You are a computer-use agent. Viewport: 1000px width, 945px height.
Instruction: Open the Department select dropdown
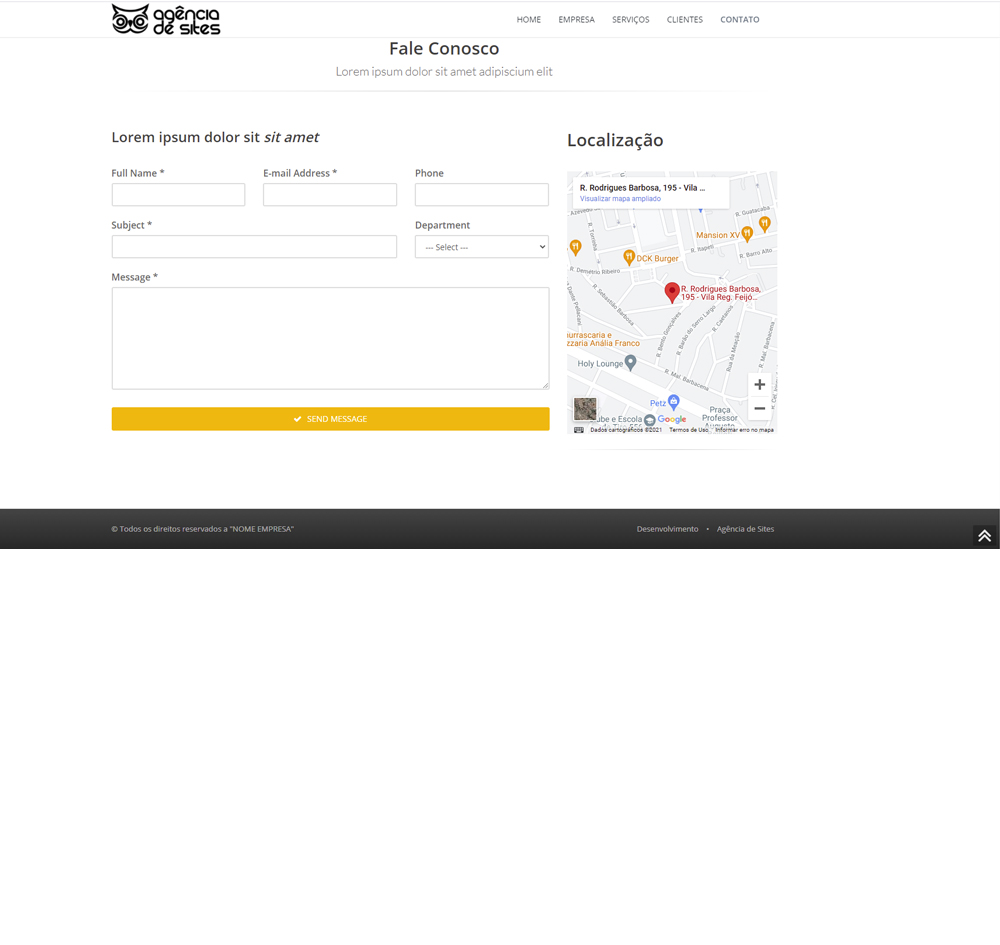coord(481,247)
